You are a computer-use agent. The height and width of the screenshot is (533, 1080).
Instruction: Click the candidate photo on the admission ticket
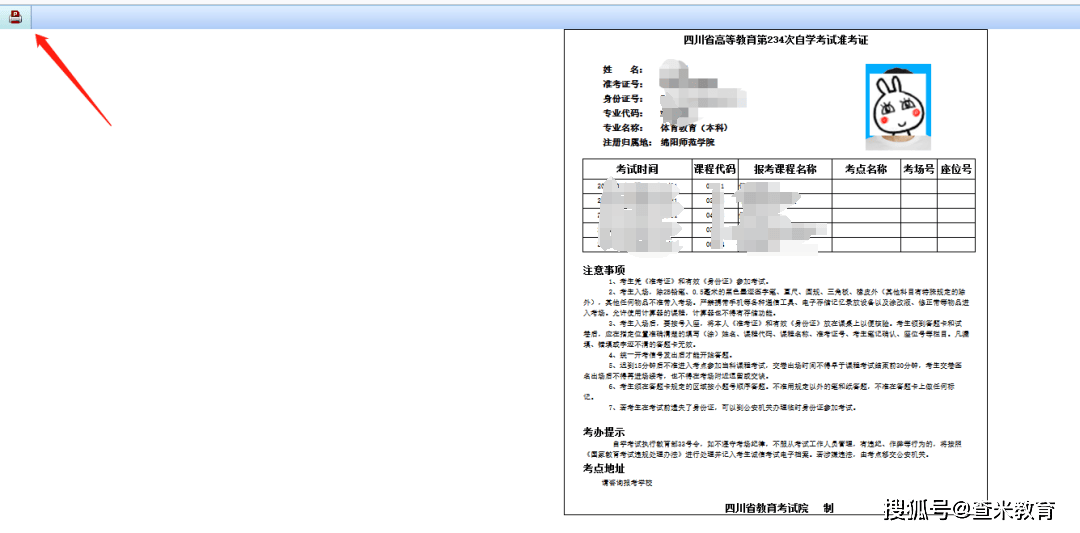[x=898, y=107]
